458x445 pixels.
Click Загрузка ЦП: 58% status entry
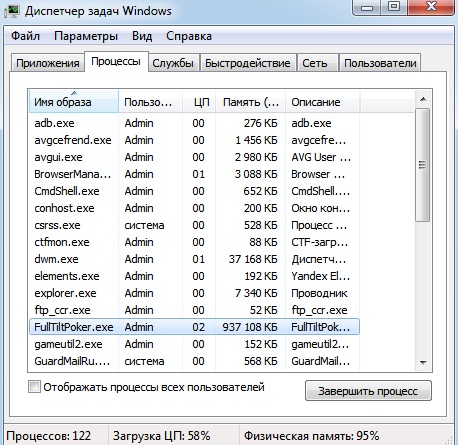pos(162,436)
